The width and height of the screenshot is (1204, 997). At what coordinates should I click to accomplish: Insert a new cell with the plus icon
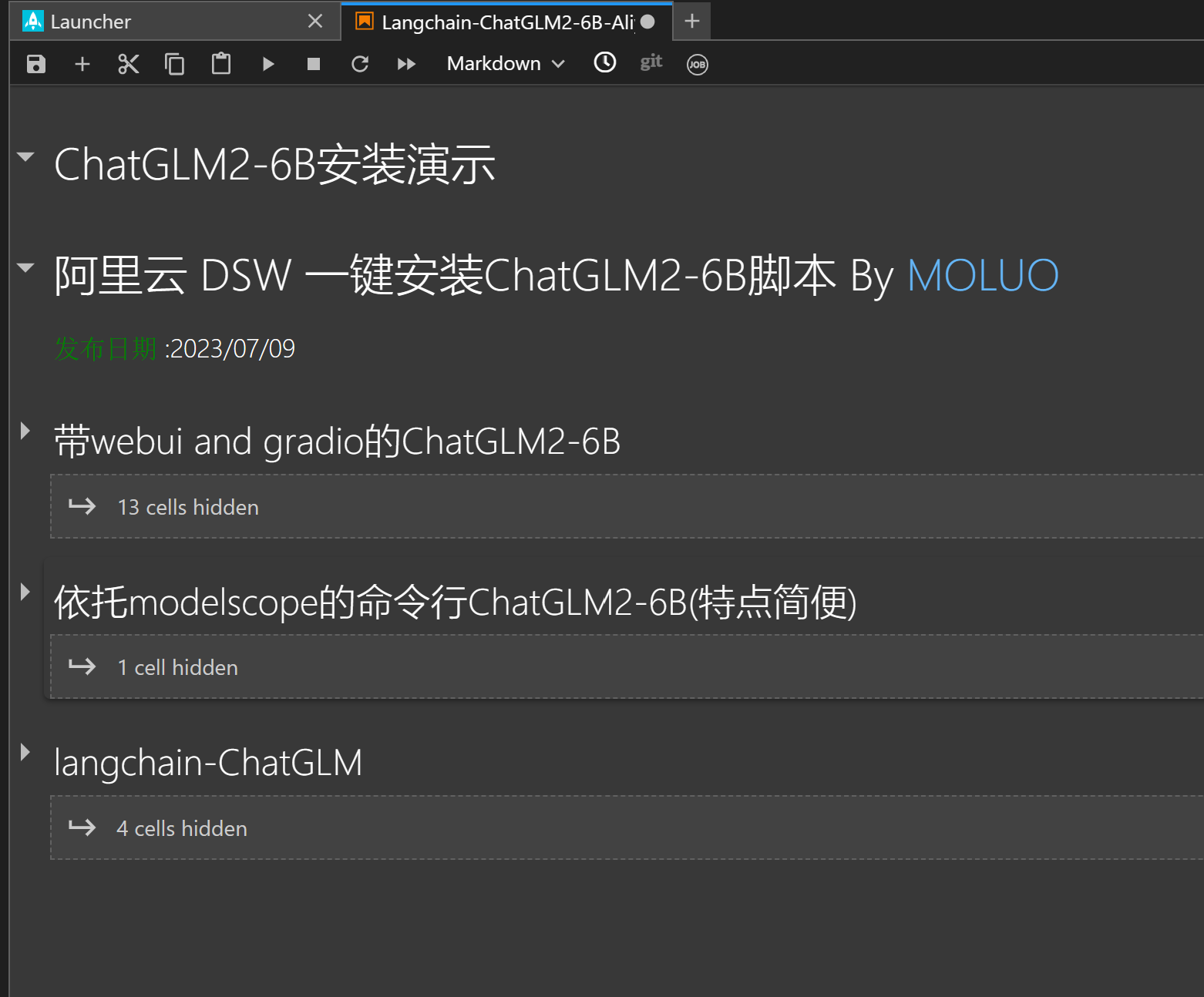[82, 64]
